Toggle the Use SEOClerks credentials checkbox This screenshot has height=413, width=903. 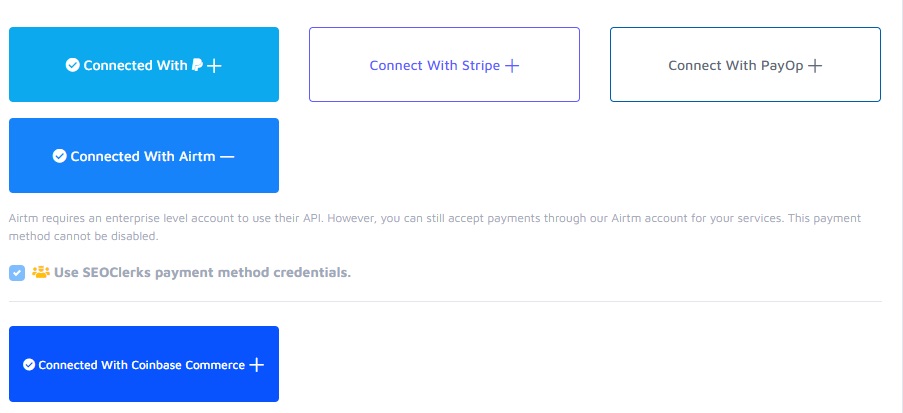pyautogui.click(x=17, y=272)
